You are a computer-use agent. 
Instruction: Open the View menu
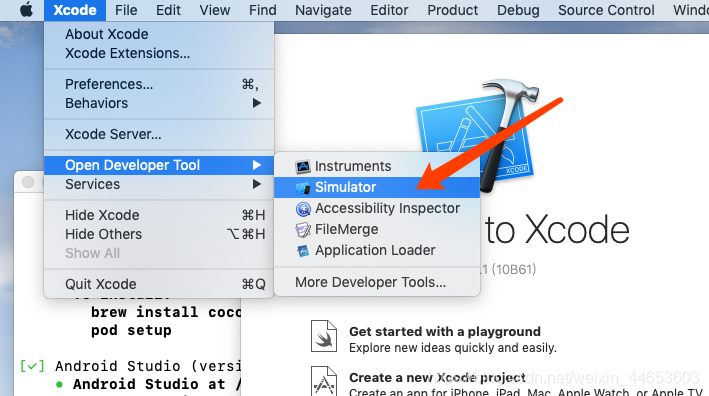coord(215,10)
